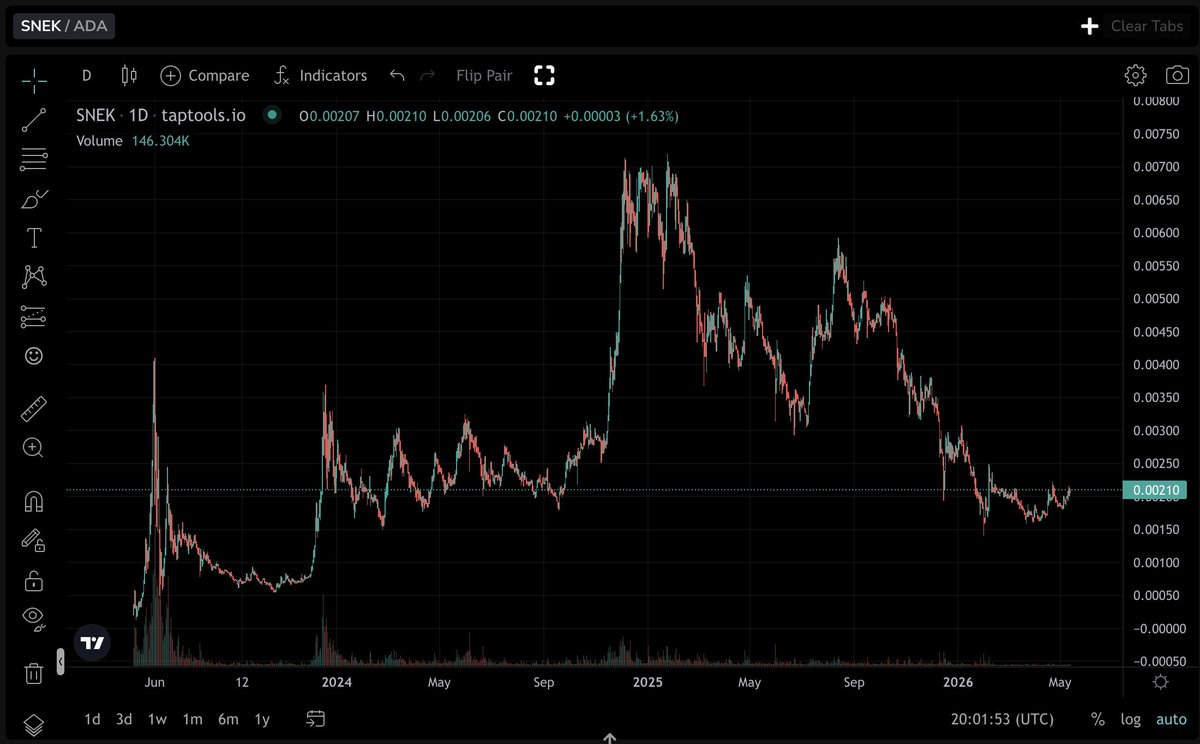Toggle the magnet snap mode
This screenshot has width=1200, height=744.
pyautogui.click(x=34, y=501)
